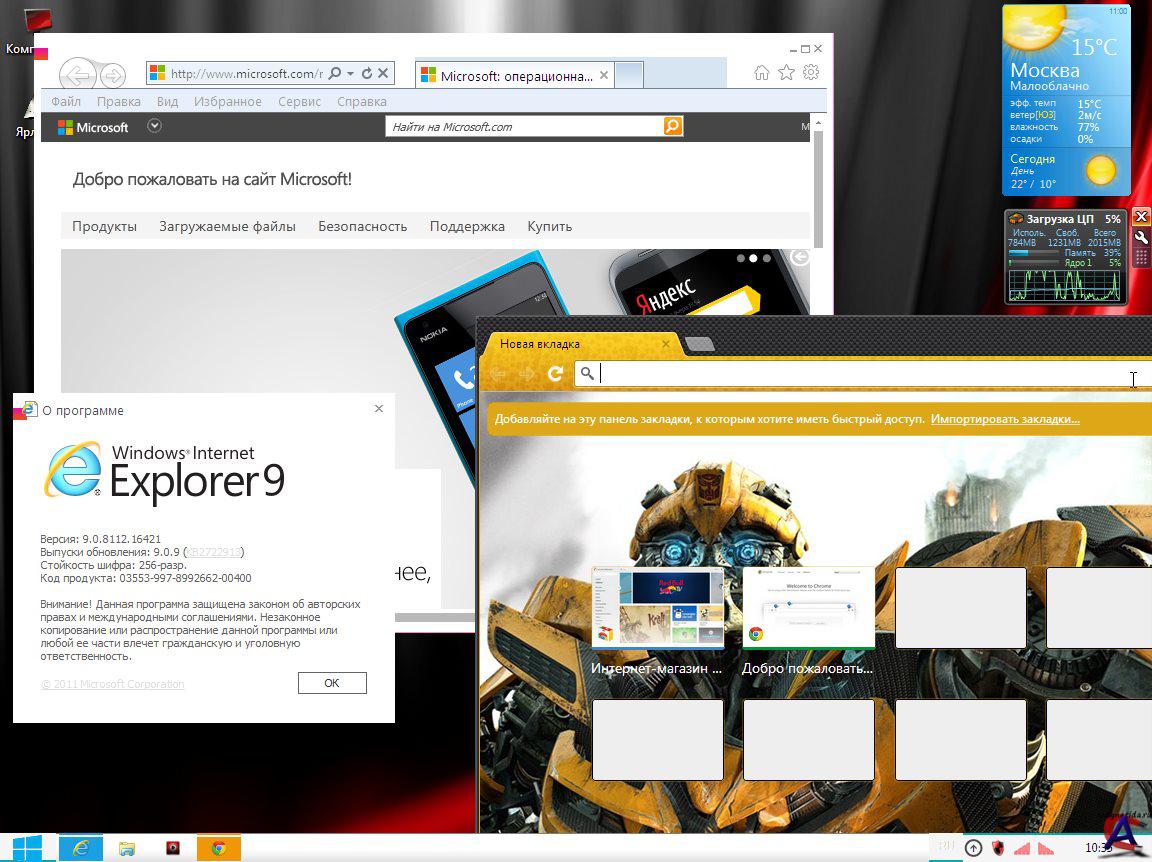1152x862 pixels.
Task: Click the wrench icon on CPU gadget
Action: 1141,237
